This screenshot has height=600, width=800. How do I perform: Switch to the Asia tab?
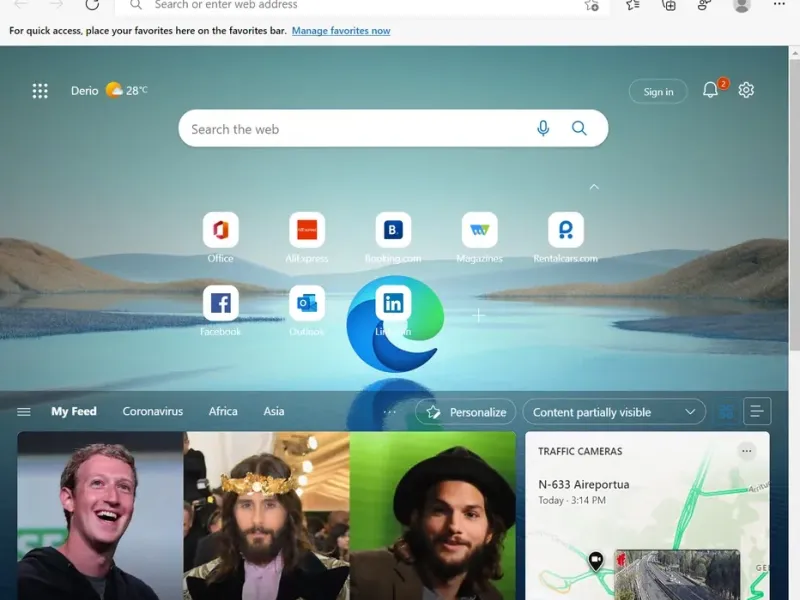pos(274,411)
